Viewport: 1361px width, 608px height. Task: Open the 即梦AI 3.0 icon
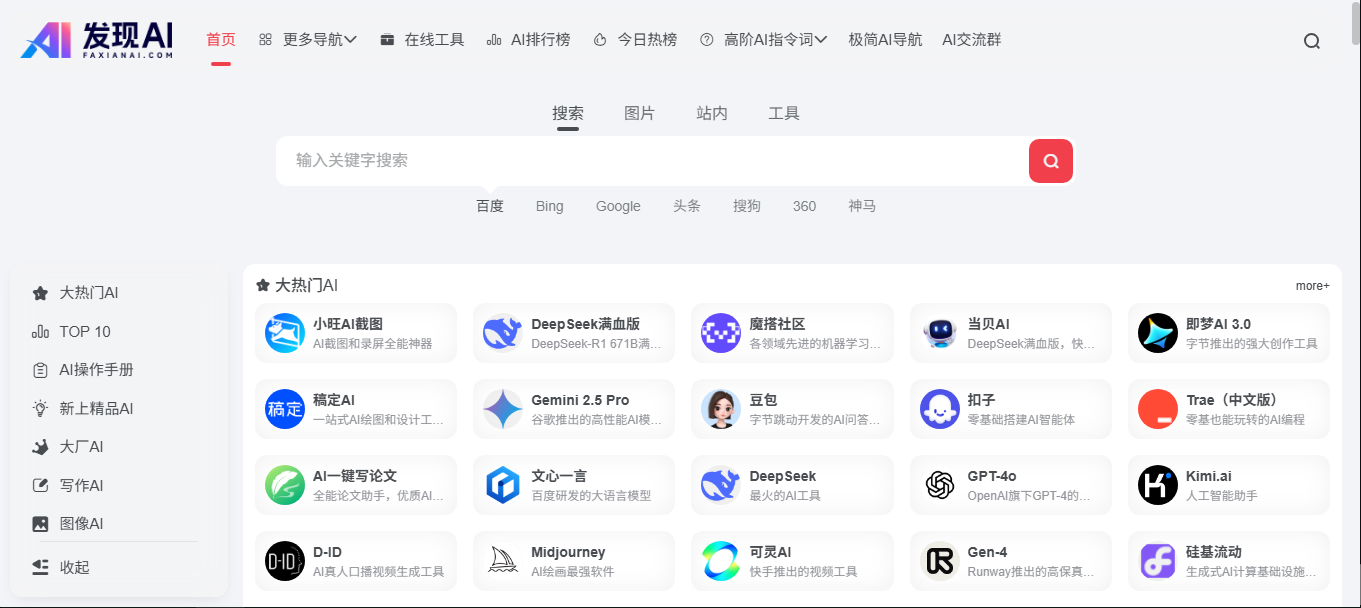click(x=1158, y=333)
